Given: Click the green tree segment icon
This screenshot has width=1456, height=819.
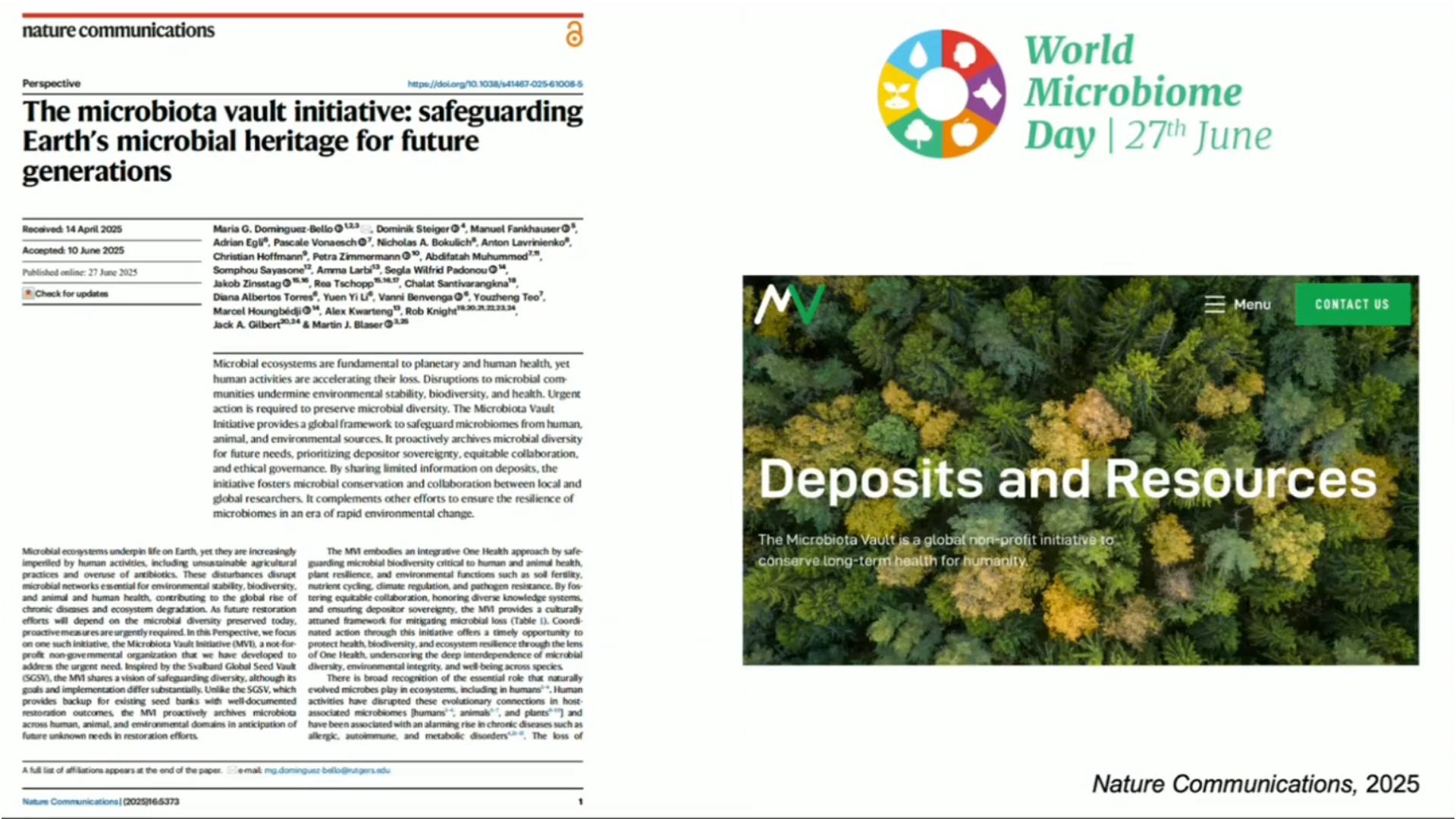Looking at the screenshot, I should 918,133.
